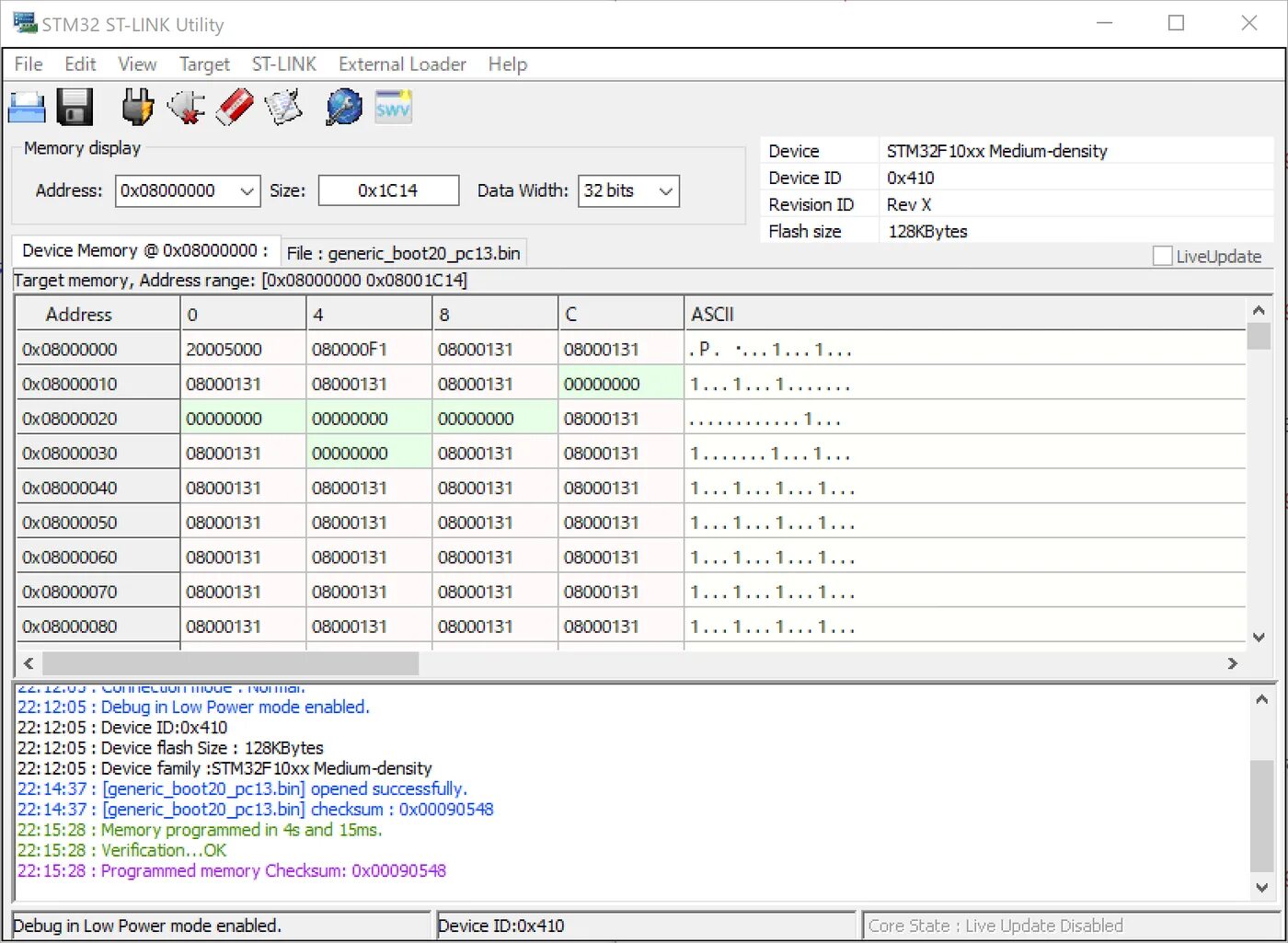Image resolution: width=1288 pixels, height=943 pixels.
Task: Click log panel vertical scrollbar thumb
Action: coord(1262,814)
